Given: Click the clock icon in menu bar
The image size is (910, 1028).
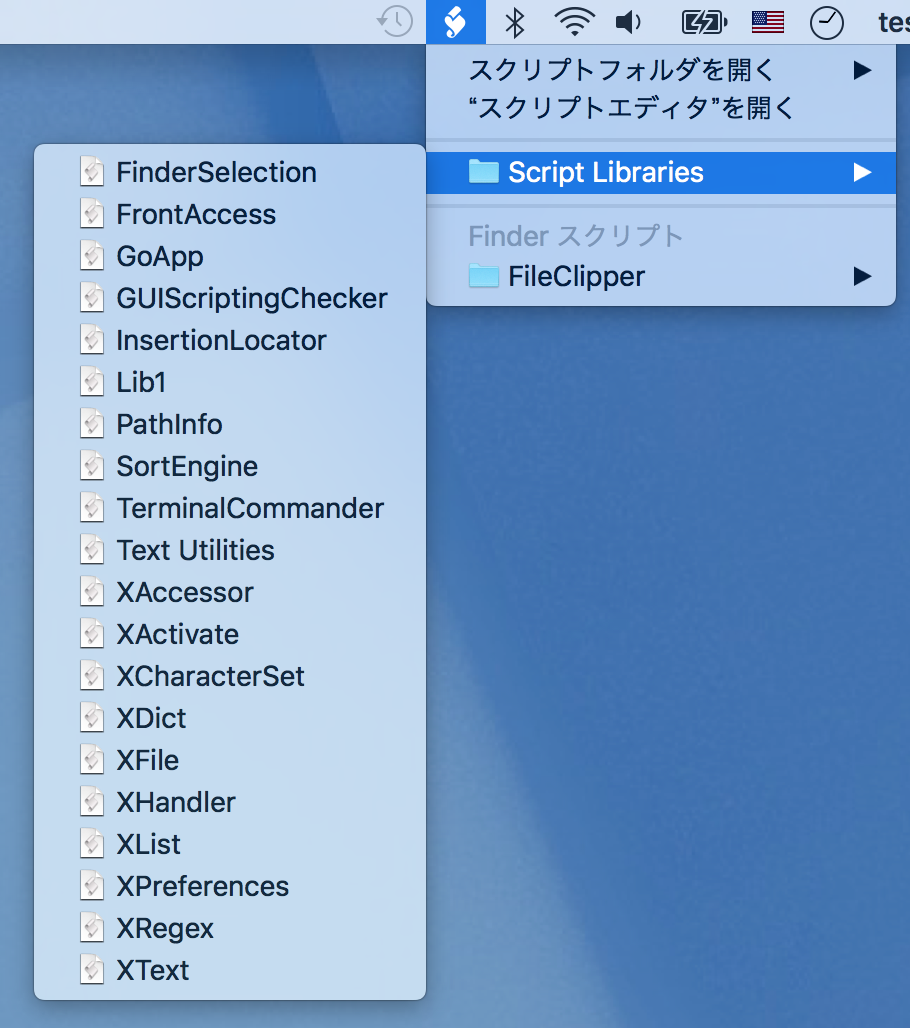Looking at the screenshot, I should click(x=826, y=22).
